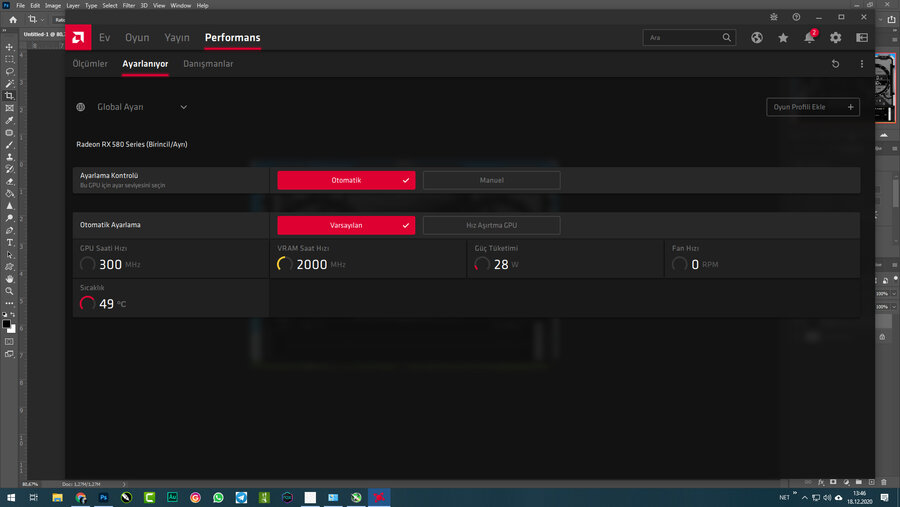Click Oyun Profili Ekle button
This screenshot has height=507, width=900.
point(813,107)
